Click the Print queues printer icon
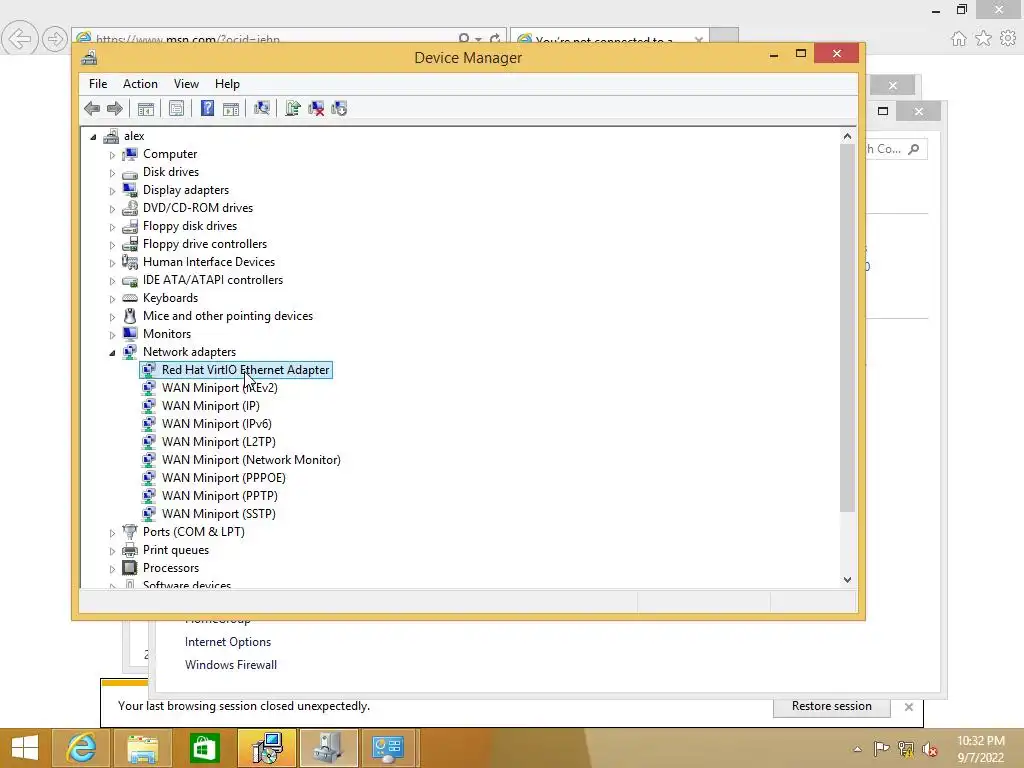 point(130,550)
